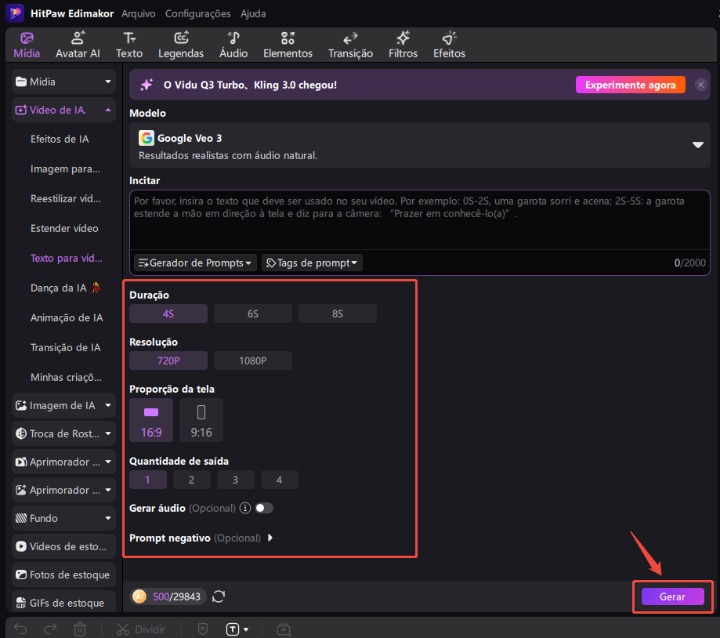
Task: Select Texto para víd... sidebar item
Action: [x=66, y=258]
